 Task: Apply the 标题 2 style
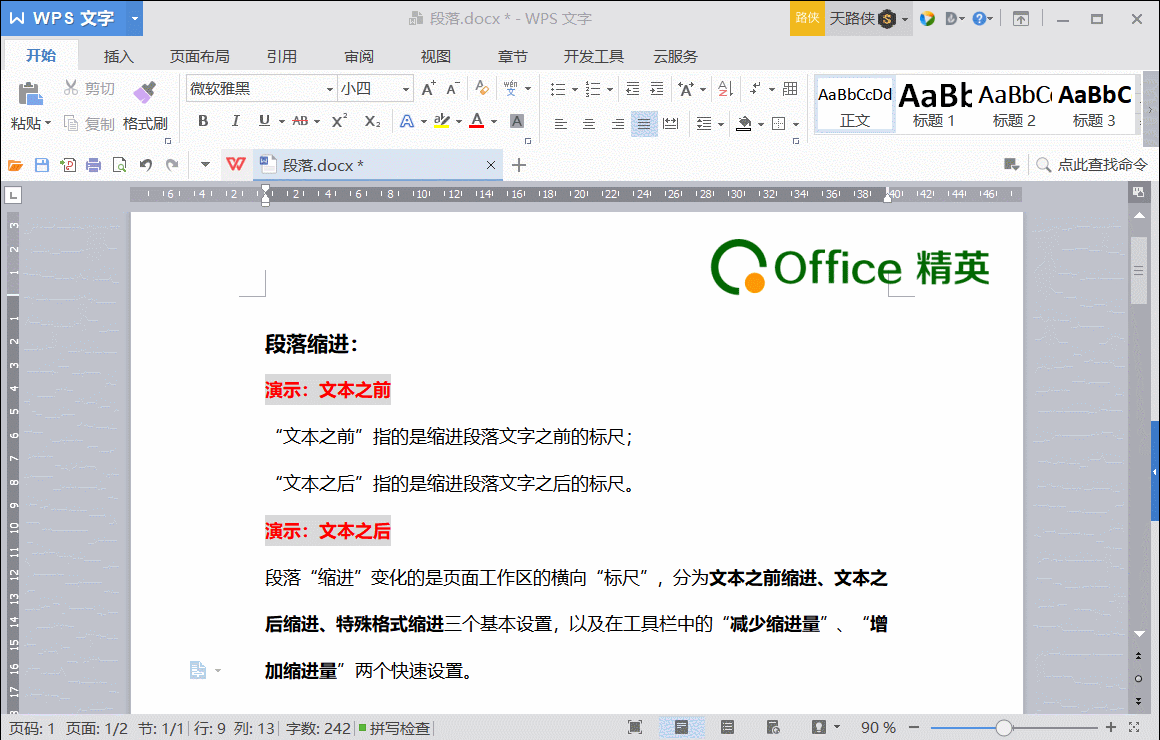[1014, 105]
